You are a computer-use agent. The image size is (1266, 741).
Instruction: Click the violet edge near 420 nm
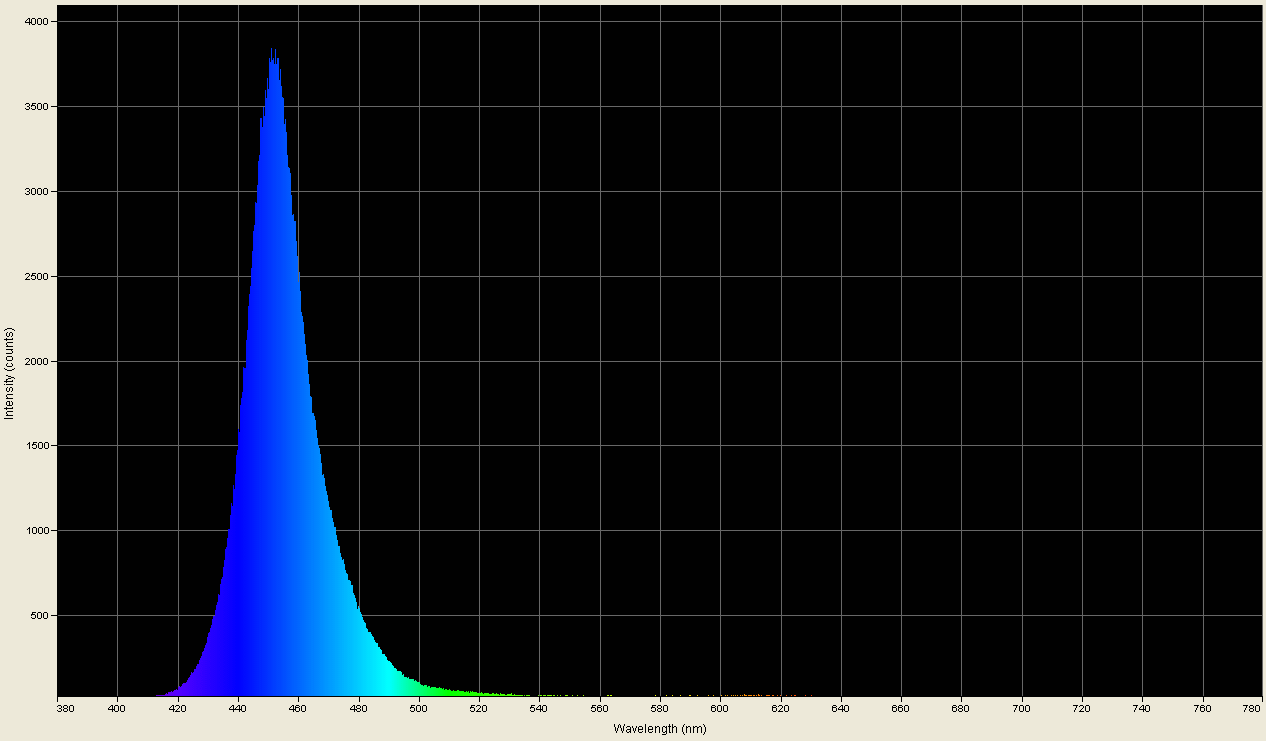coord(185,690)
